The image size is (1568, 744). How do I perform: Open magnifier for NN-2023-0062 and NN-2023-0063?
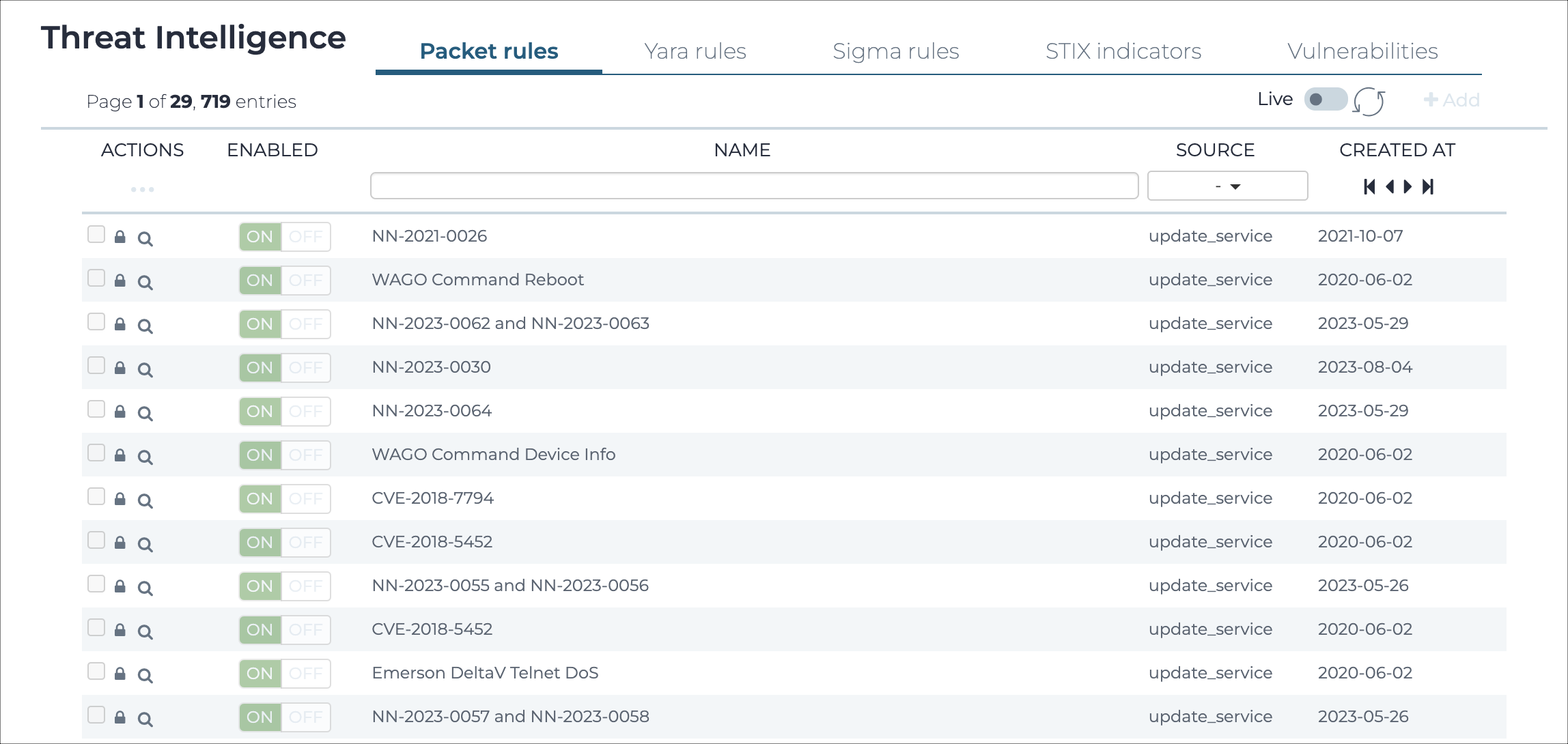point(145,326)
